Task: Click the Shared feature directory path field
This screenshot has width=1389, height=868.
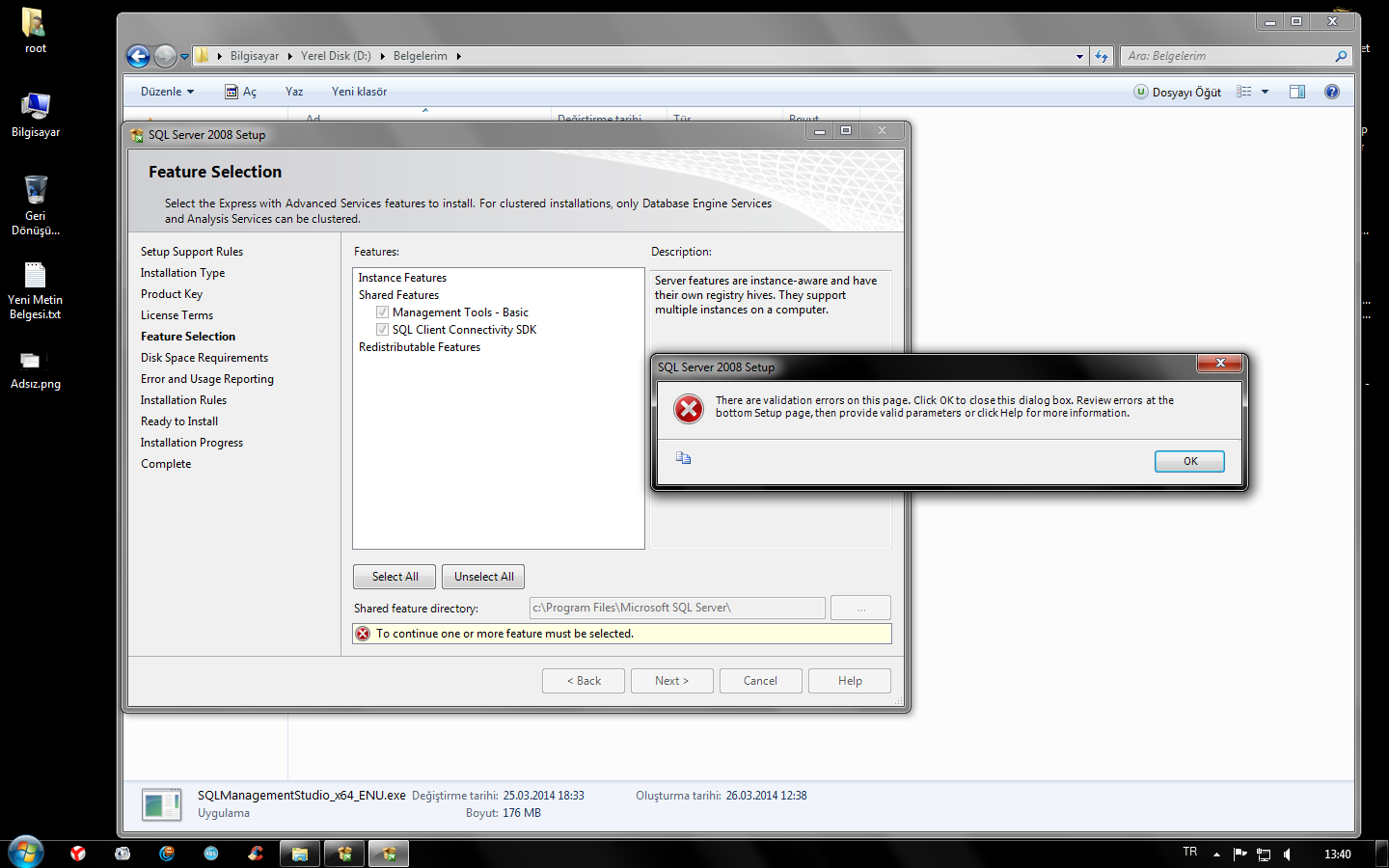Action: (x=677, y=608)
